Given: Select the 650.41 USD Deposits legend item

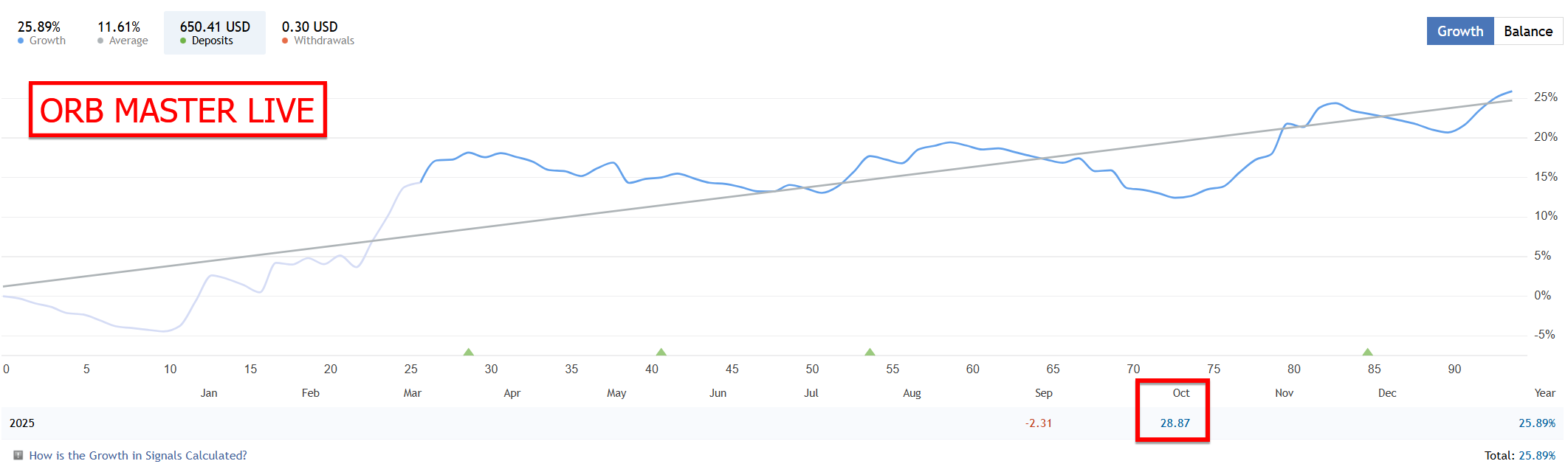Looking at the screenshot, I should pyautogui.click(x=215, y=33).
